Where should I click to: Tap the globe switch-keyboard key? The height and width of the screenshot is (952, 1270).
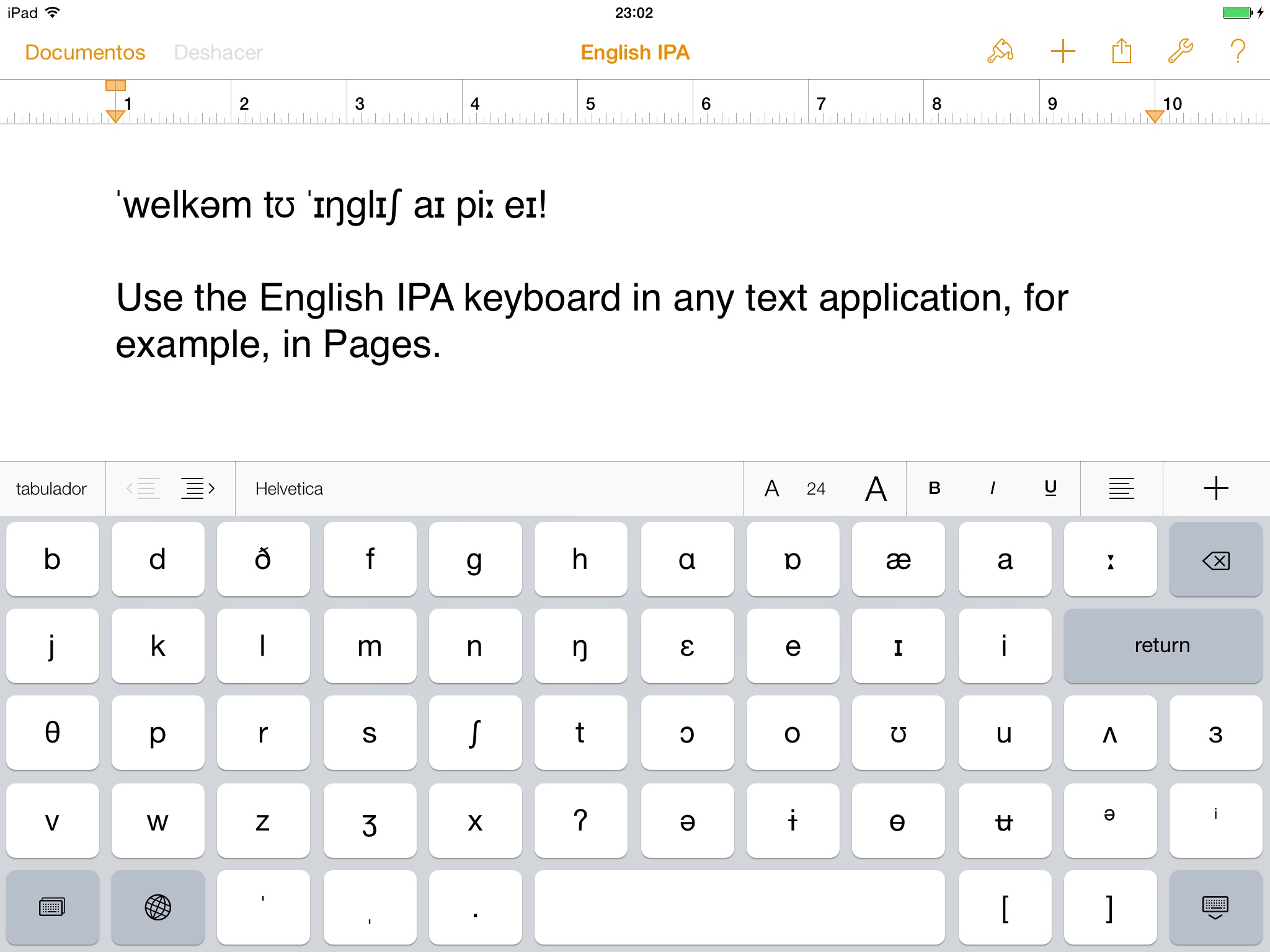[158, 907]
